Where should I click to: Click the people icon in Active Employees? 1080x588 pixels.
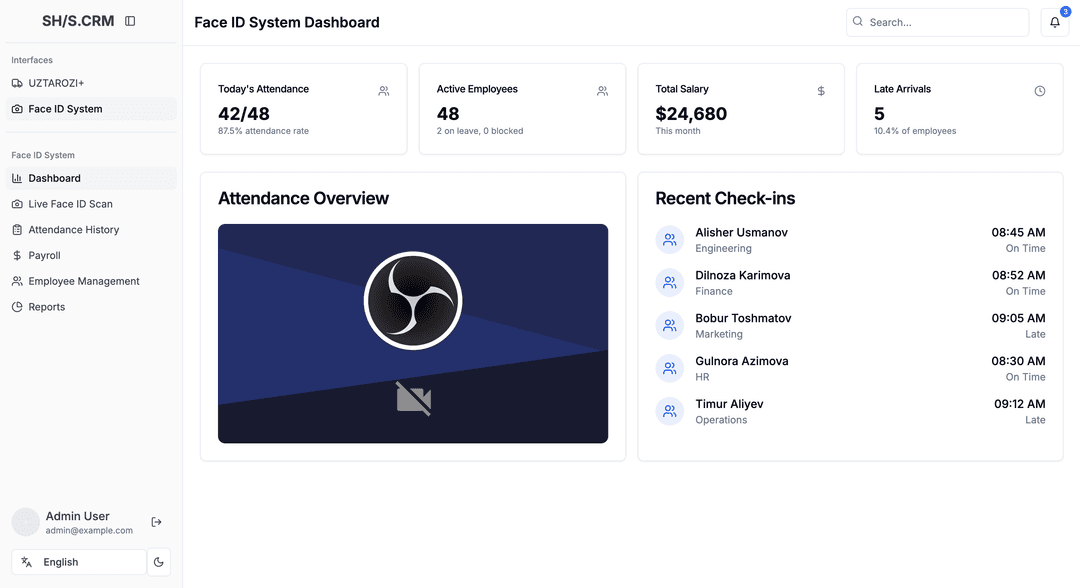coord(602,91)
